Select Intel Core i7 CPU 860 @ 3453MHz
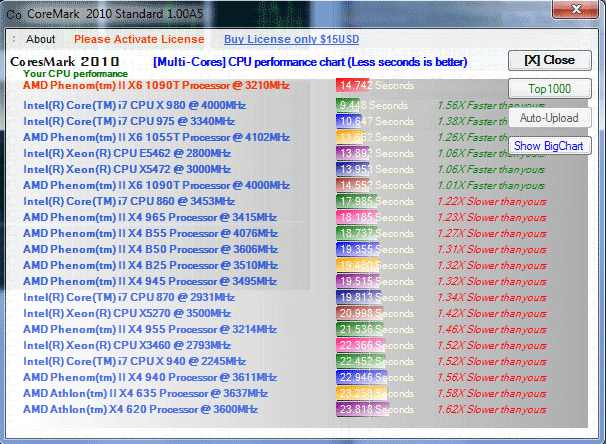This screenshot has width=606, height=444. 129,201
